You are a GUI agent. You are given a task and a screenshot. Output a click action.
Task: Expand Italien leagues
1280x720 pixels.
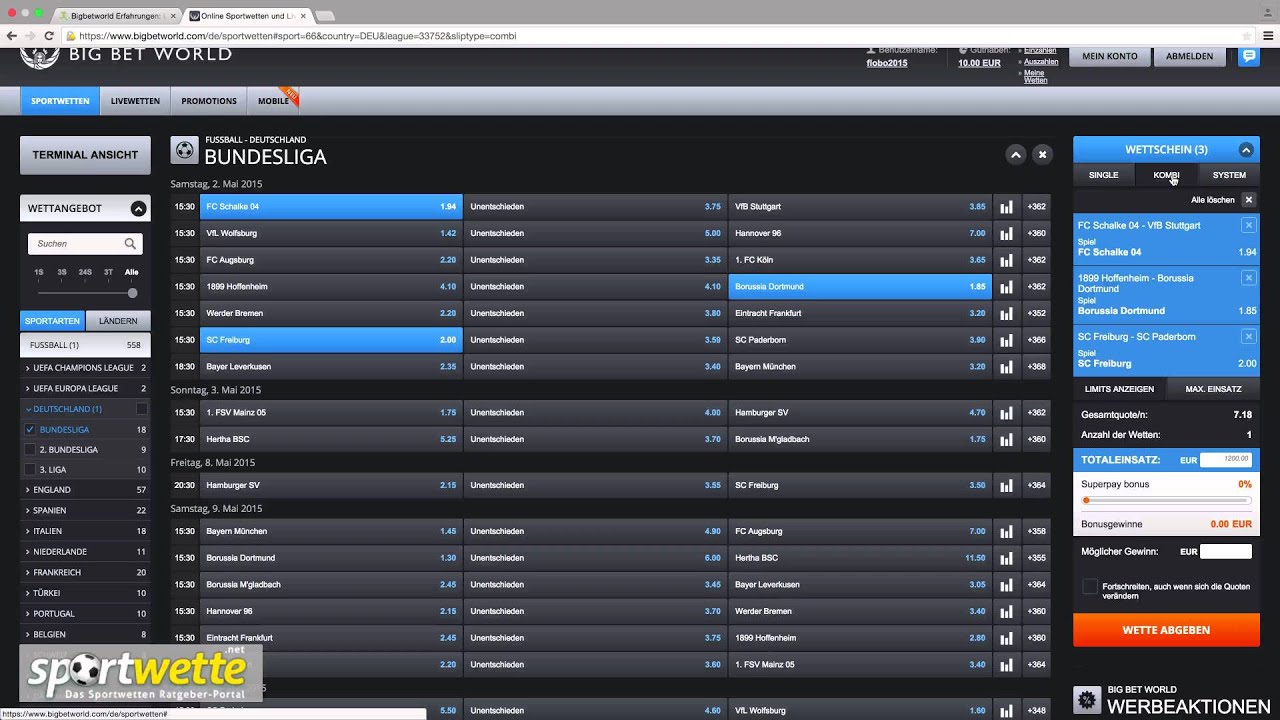tap(85, 531)
